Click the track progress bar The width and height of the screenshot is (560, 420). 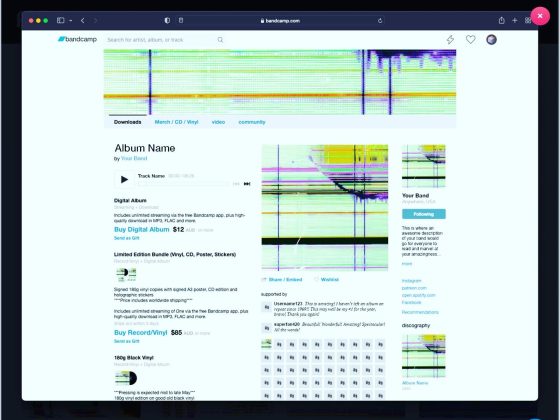(x=184, y=184)
